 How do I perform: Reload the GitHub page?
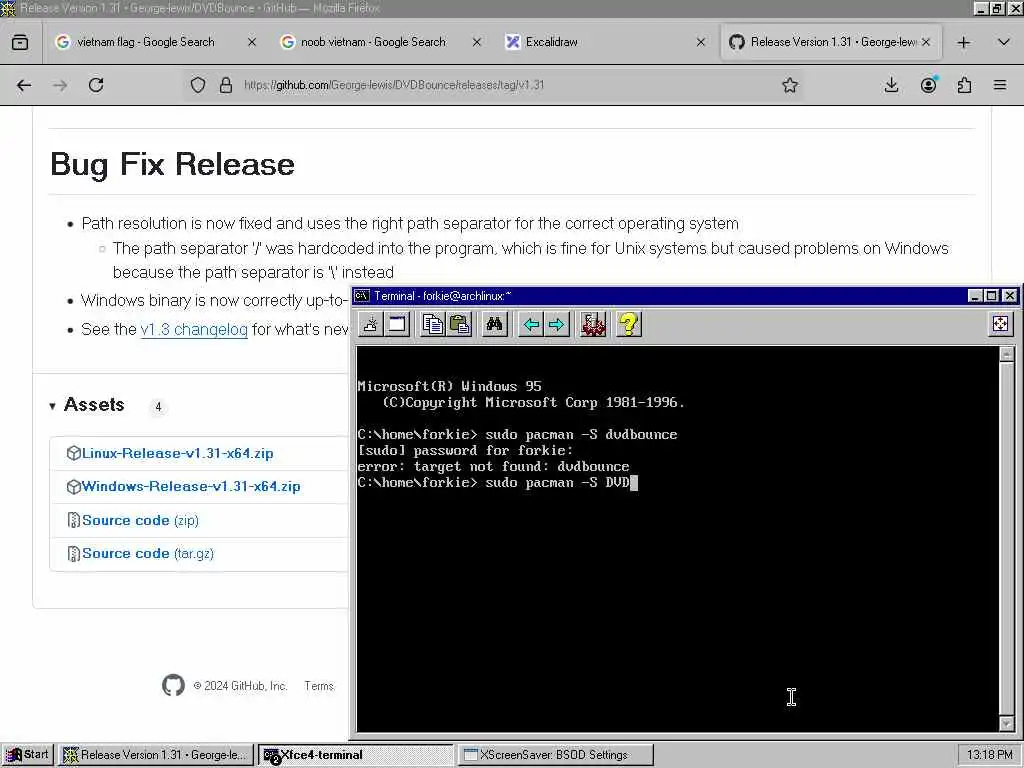click(x=96, y=85)
